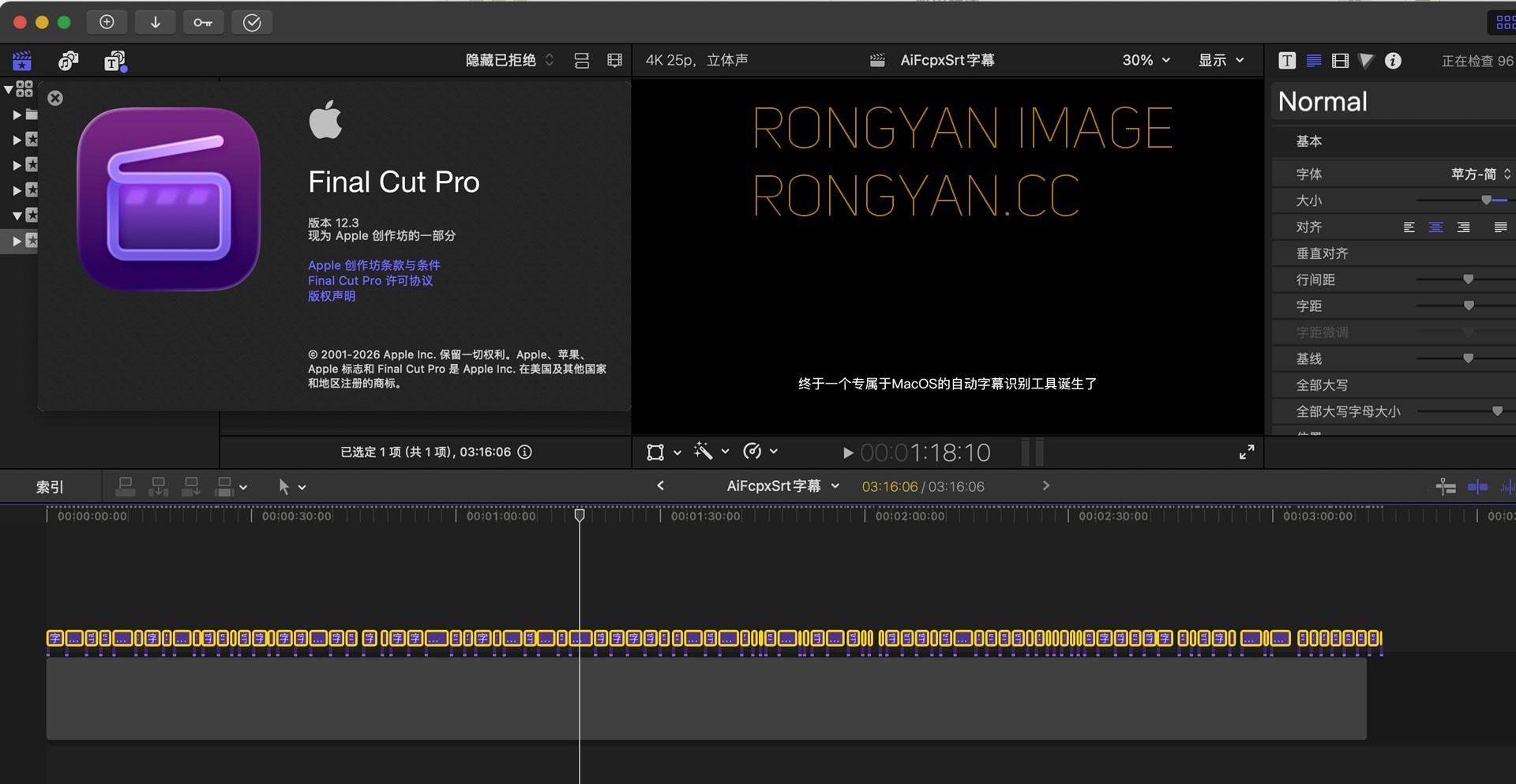Show the Titles and Generators sidebar
Viewport: 1516px width, 784px height.
(115, 61)
